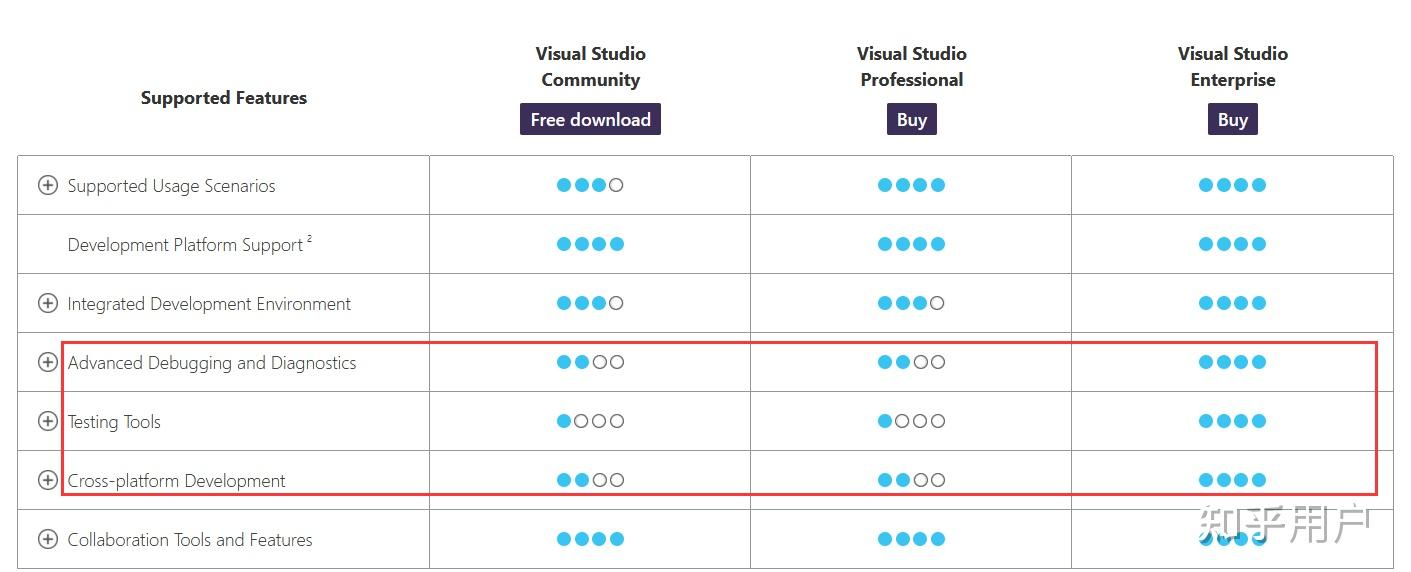Image resolution: width=1411 pixels, height=572 pixels.
Task: Expand Collaboration Tools and Features plus icon
Action: (47, 539)
